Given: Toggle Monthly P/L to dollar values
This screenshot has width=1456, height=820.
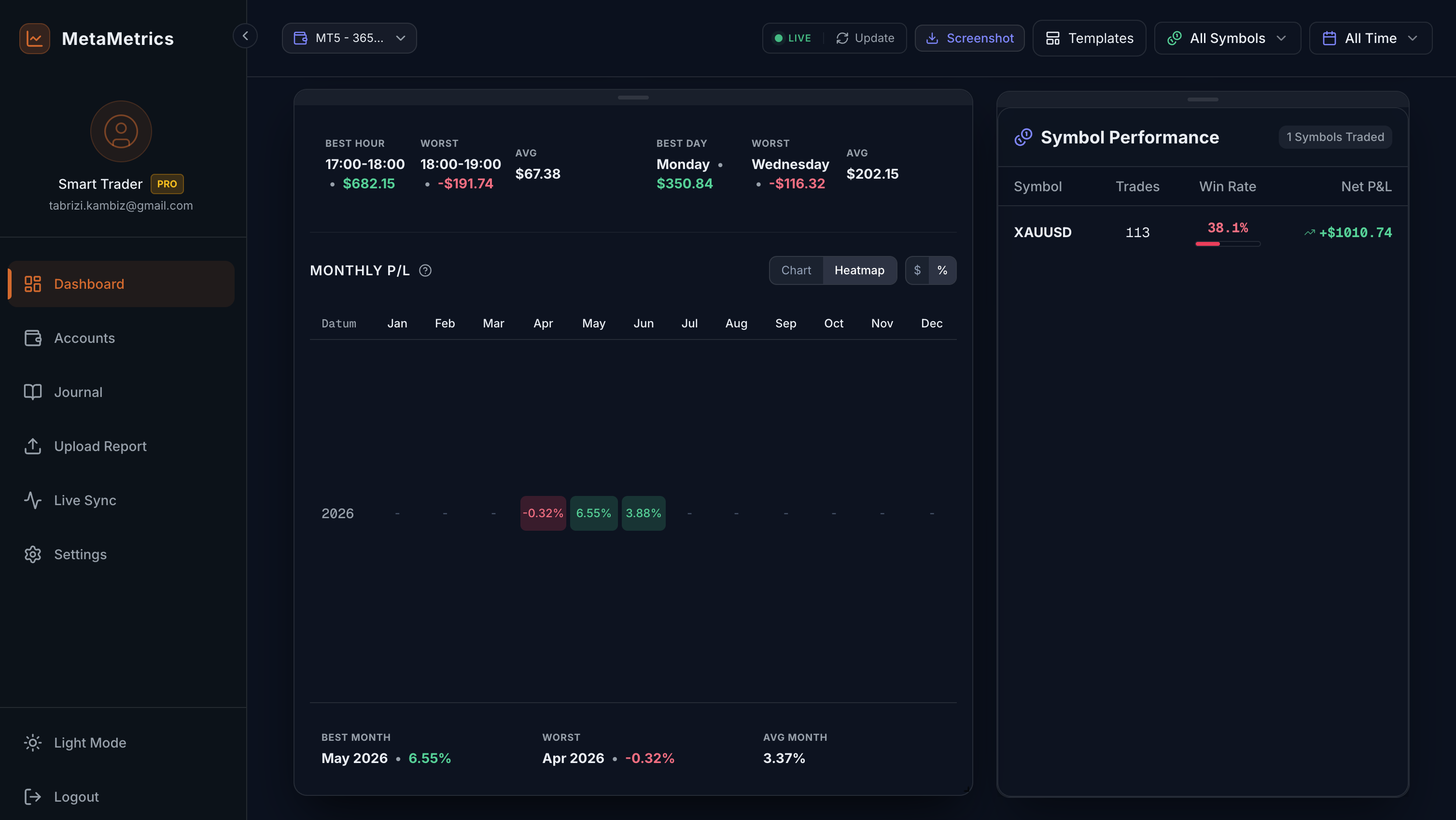Looking at the screenshot, I should 917,270.
